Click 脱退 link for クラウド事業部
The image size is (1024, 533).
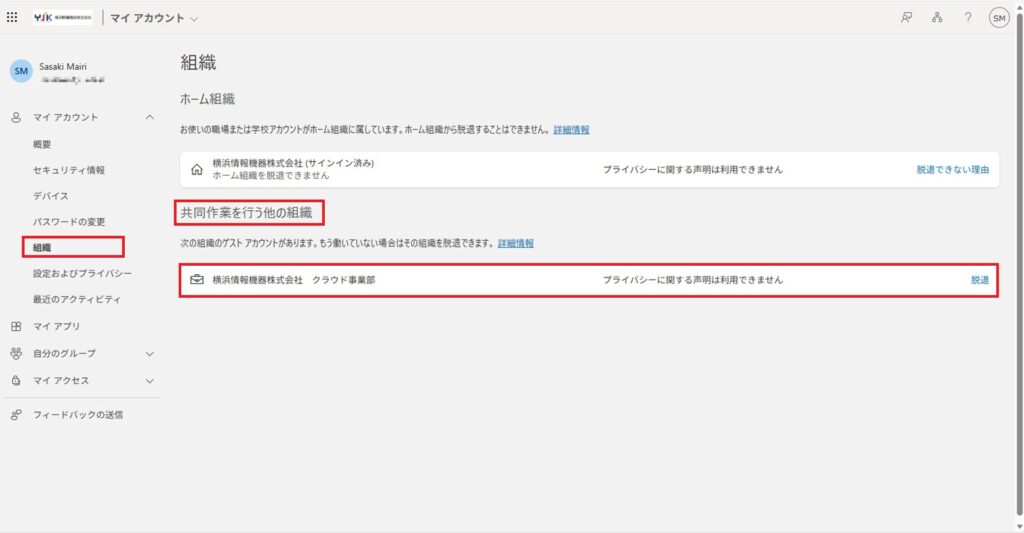click(979, 280)
